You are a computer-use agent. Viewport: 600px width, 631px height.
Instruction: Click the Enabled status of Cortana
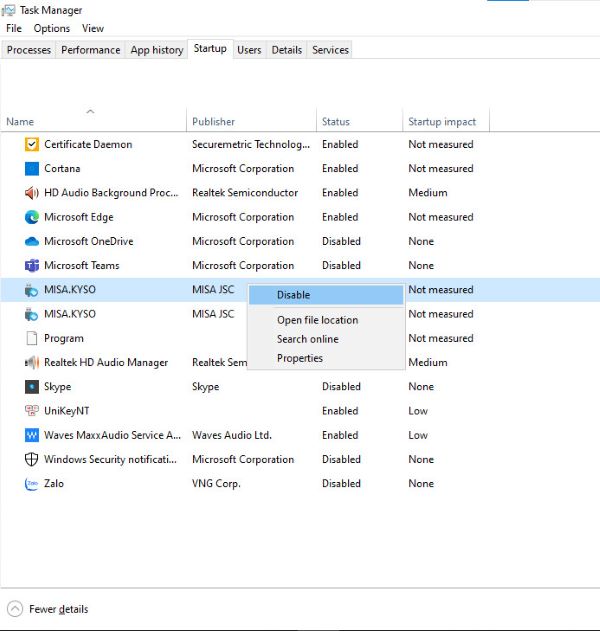340,169
